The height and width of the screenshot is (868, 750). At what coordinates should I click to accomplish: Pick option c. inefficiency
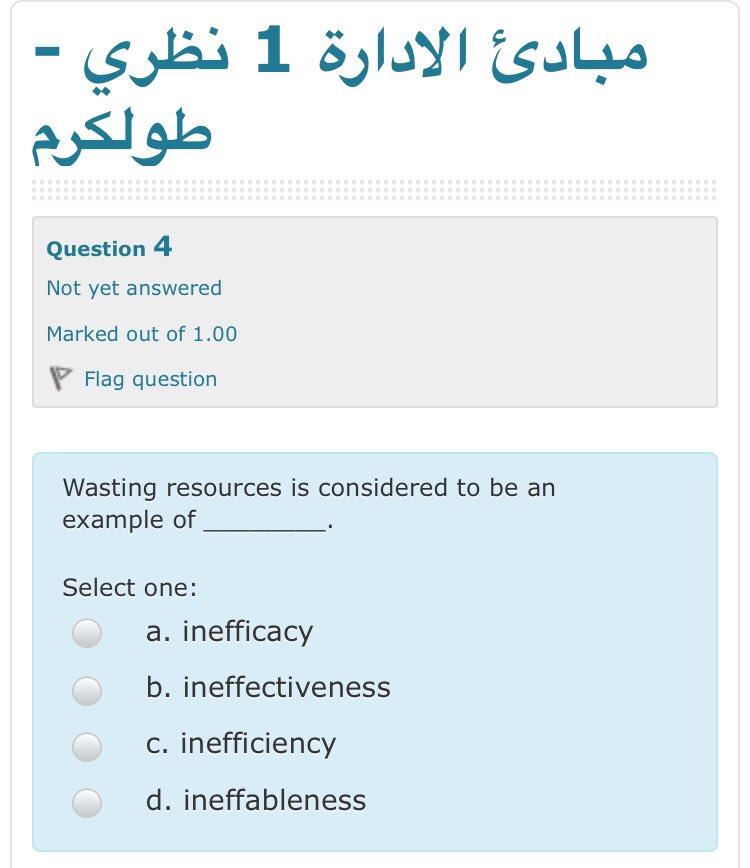88,744
